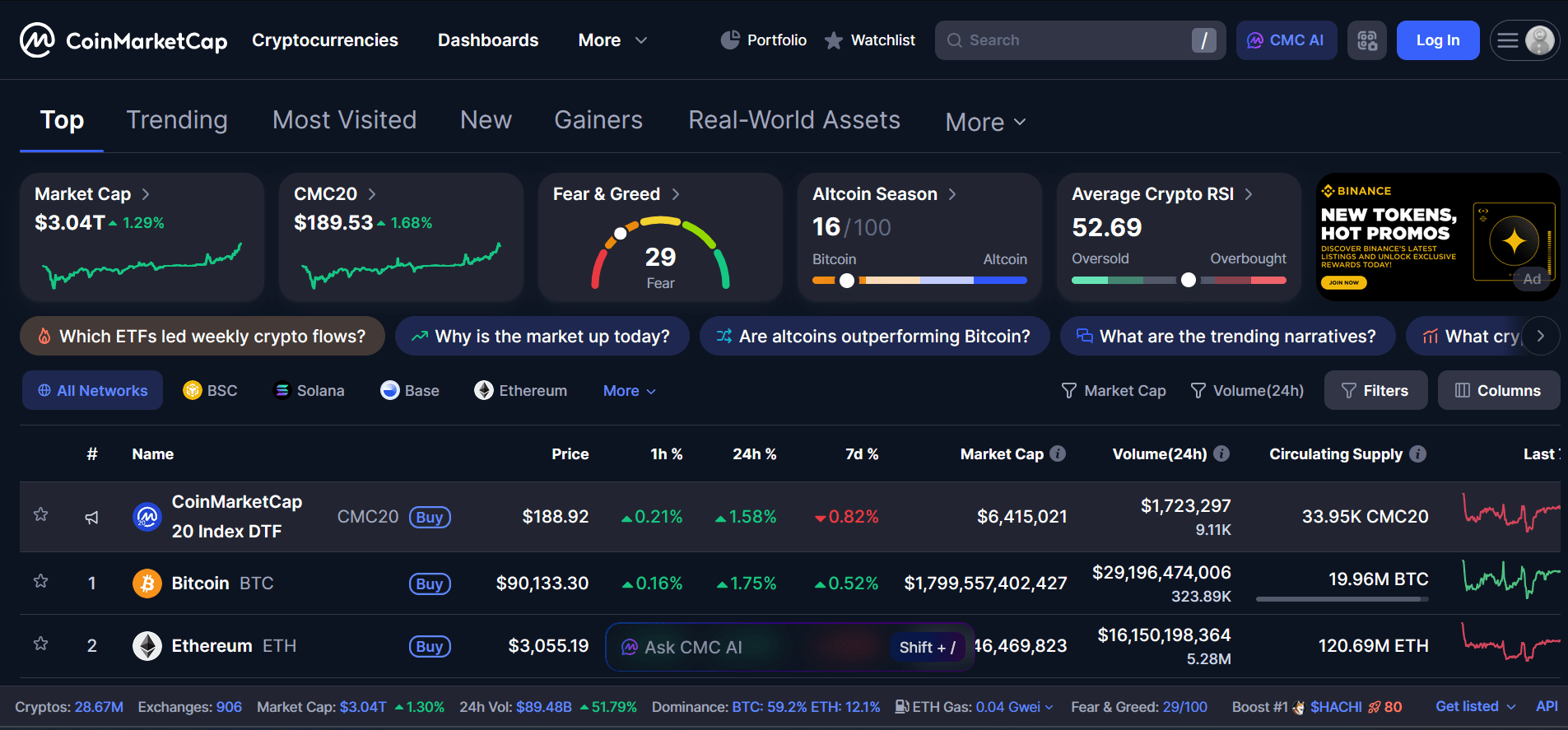The height and width of the screenshot is (730, 1568).
Task: Ask What are the trending narratives
Action: (x=1227, y=336)
